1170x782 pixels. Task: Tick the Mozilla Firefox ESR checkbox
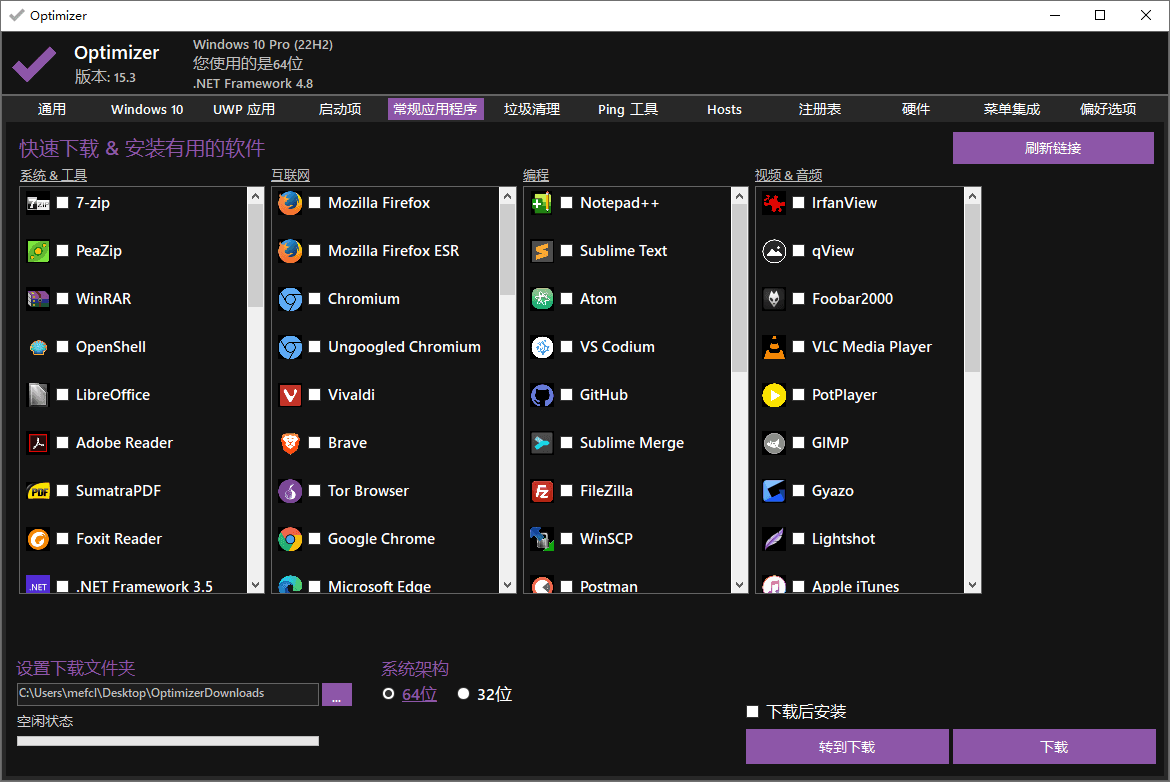coord(315,251)
